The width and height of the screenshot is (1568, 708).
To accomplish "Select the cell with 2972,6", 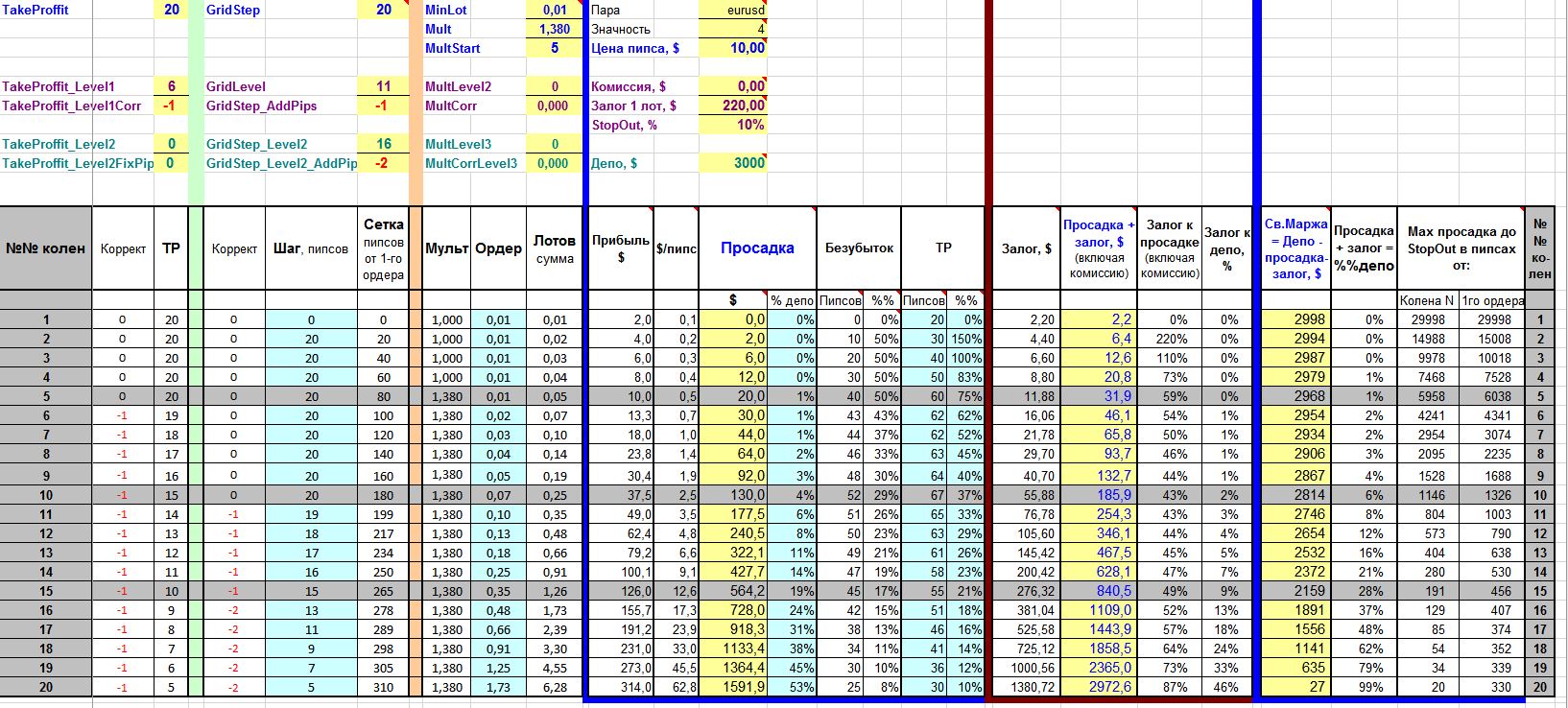I will 1098,687.
